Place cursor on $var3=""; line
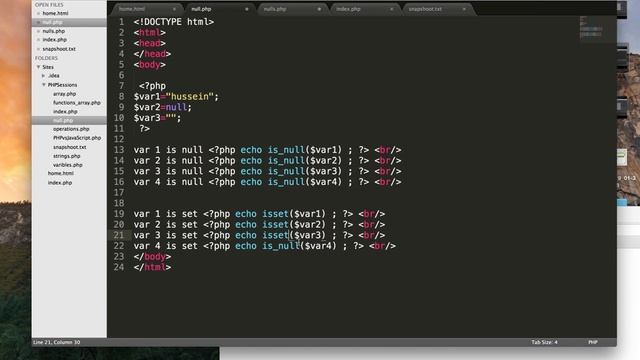640x360 pixels. point(157,118)
